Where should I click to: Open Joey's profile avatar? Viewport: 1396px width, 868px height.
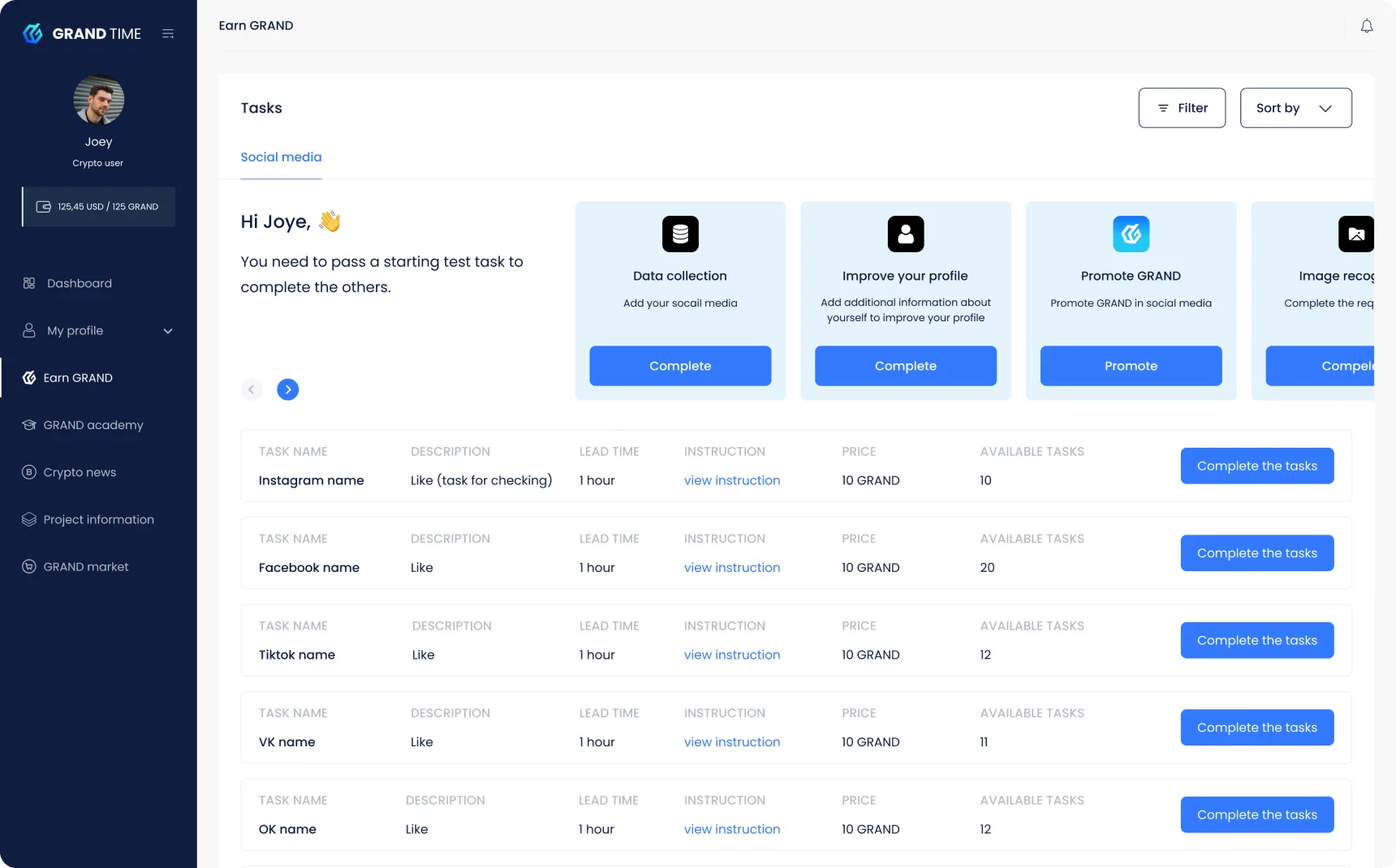99,100
